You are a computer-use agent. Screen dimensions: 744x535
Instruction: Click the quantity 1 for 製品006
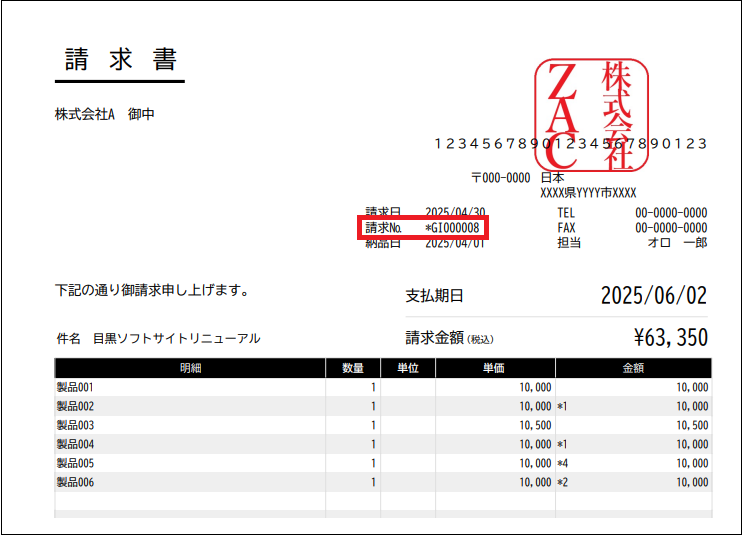coord(373,482)
